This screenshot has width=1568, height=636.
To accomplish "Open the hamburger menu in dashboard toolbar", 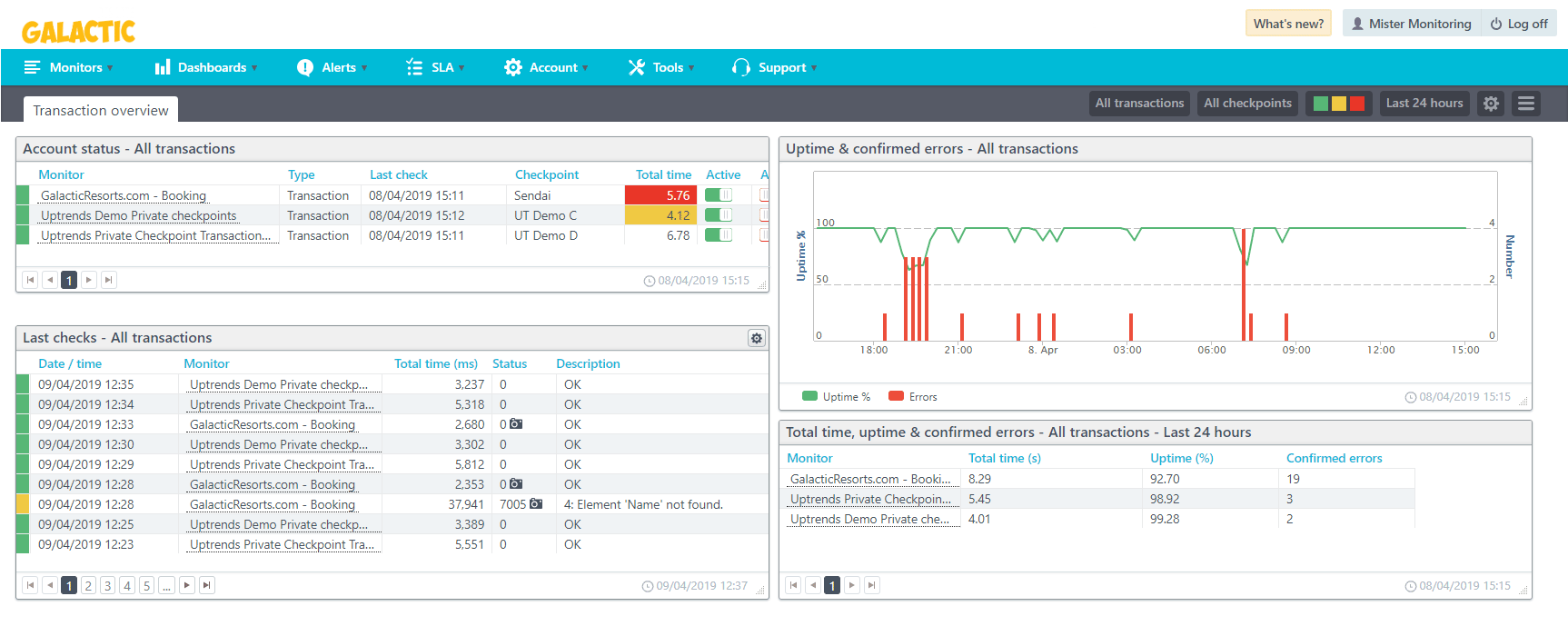I will click(1526, 104).
